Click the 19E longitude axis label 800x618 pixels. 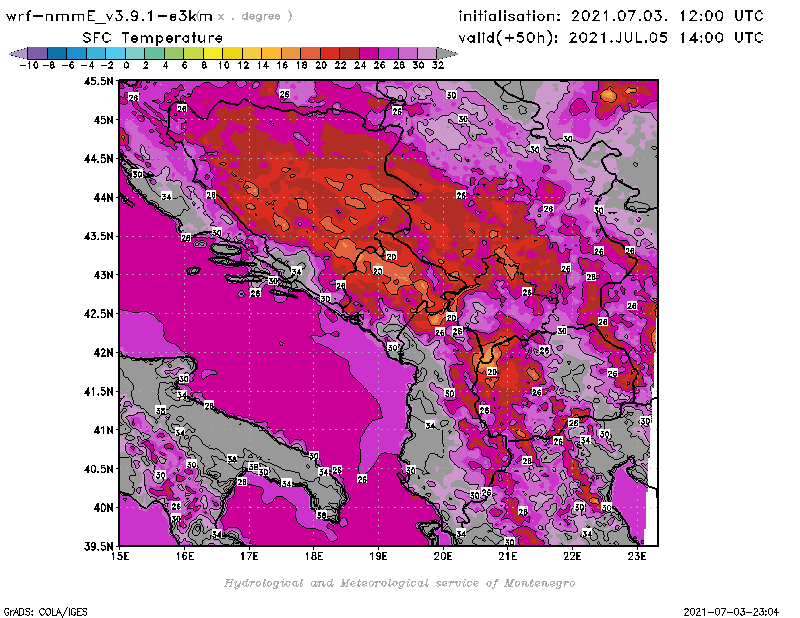(x=379, y=556)
